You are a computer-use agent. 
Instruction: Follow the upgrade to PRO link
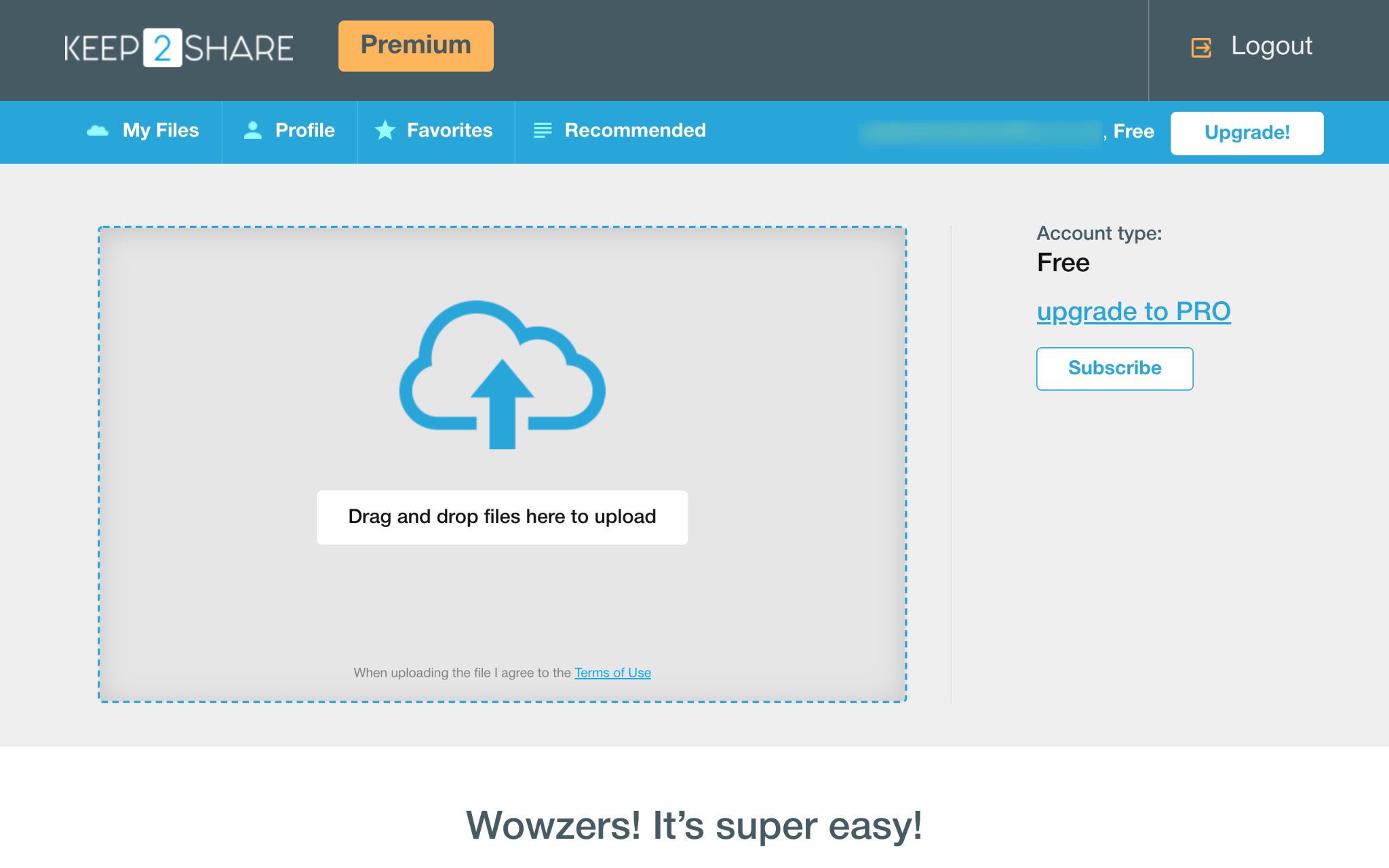tap(1133, 311)
